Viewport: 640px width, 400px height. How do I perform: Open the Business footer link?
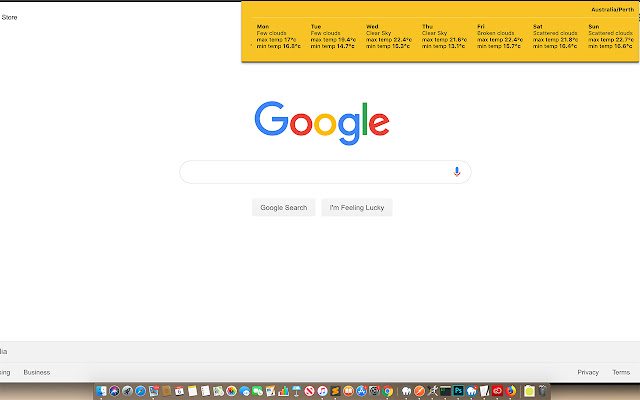(x=37, y=372)
